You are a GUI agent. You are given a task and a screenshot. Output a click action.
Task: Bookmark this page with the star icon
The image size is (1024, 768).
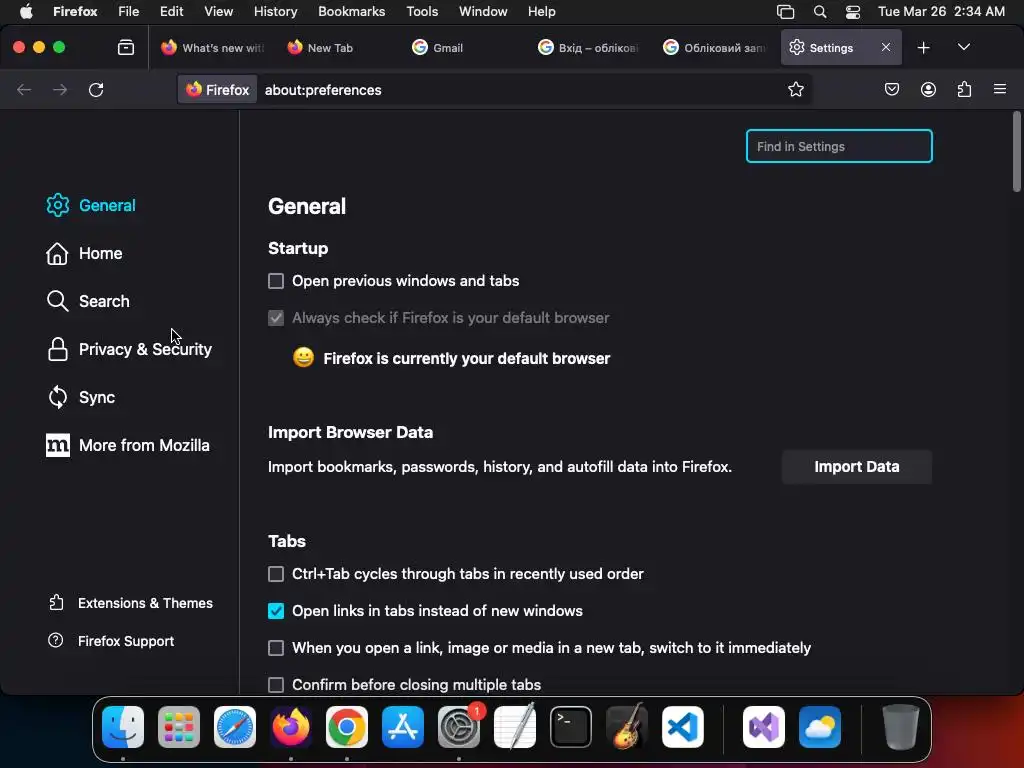pyautogui.click(x=795, y=89)
